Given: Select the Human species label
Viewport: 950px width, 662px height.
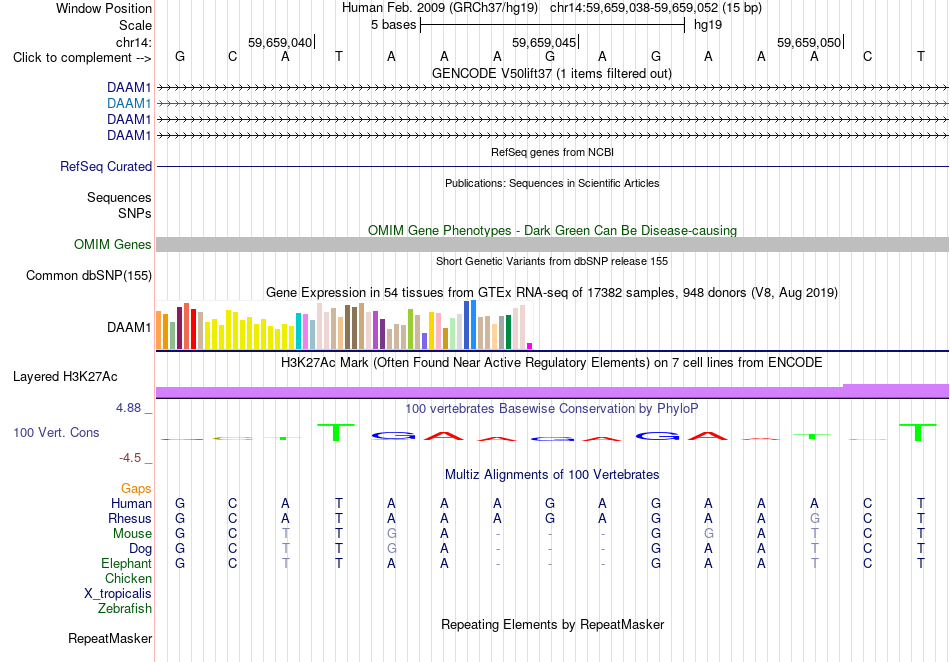Looking at the screenshot, I should click(131, 503).
